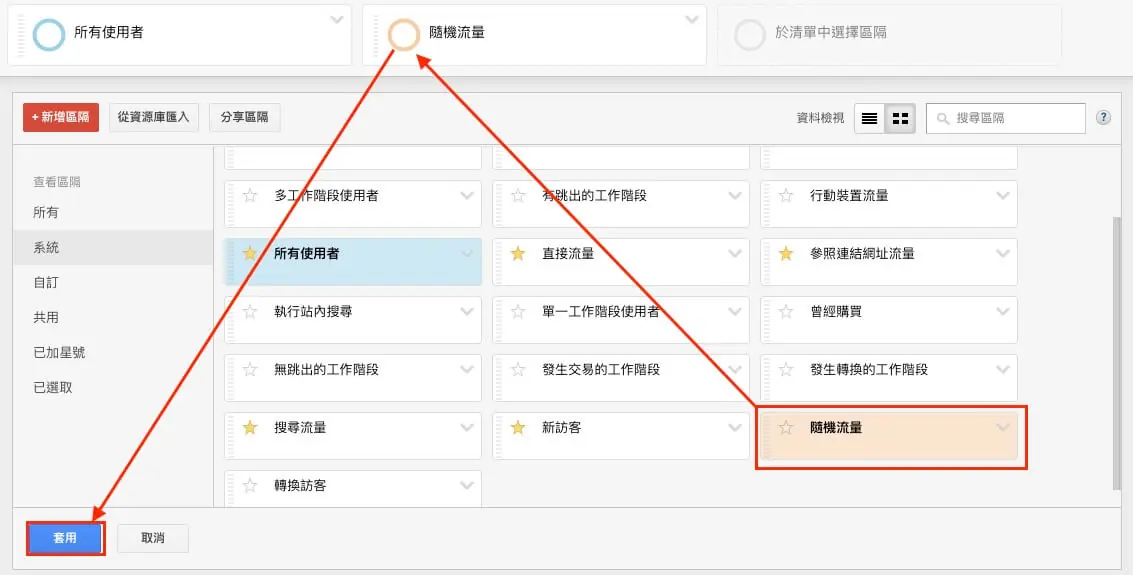The height and width of the screenshot is (575, 1133).
Task: Star the 行動裝置流量 segment
Action: [x=786, y=196]
